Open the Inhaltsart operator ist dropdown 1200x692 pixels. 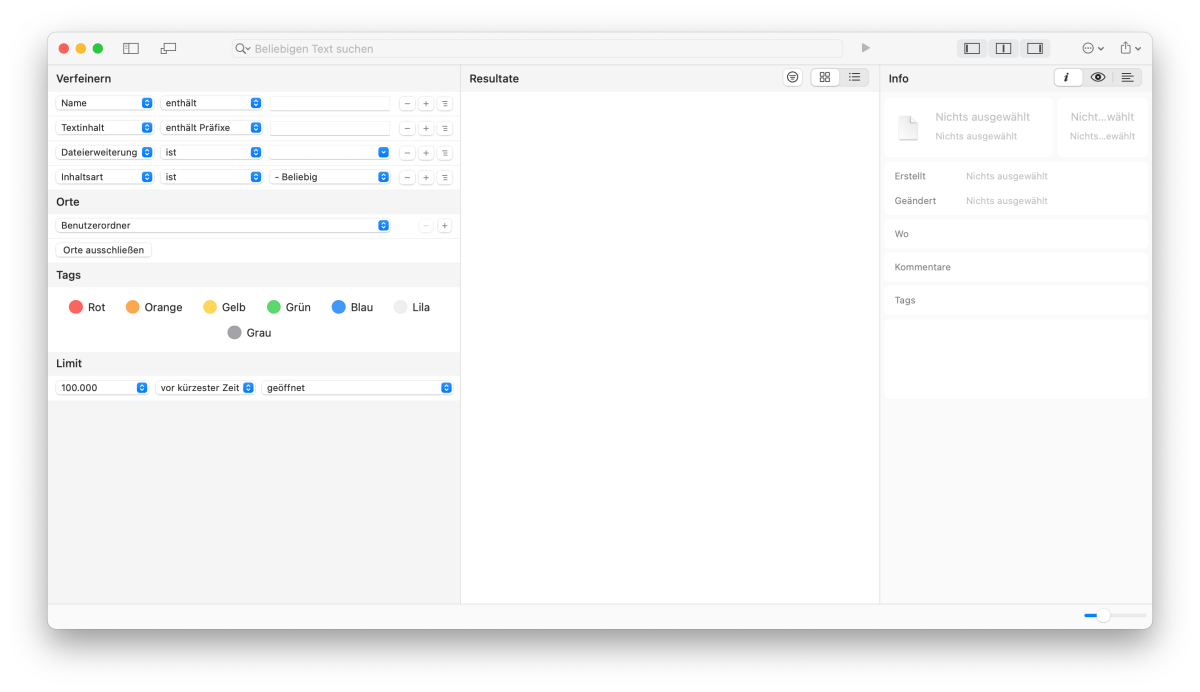pos(211,177)
